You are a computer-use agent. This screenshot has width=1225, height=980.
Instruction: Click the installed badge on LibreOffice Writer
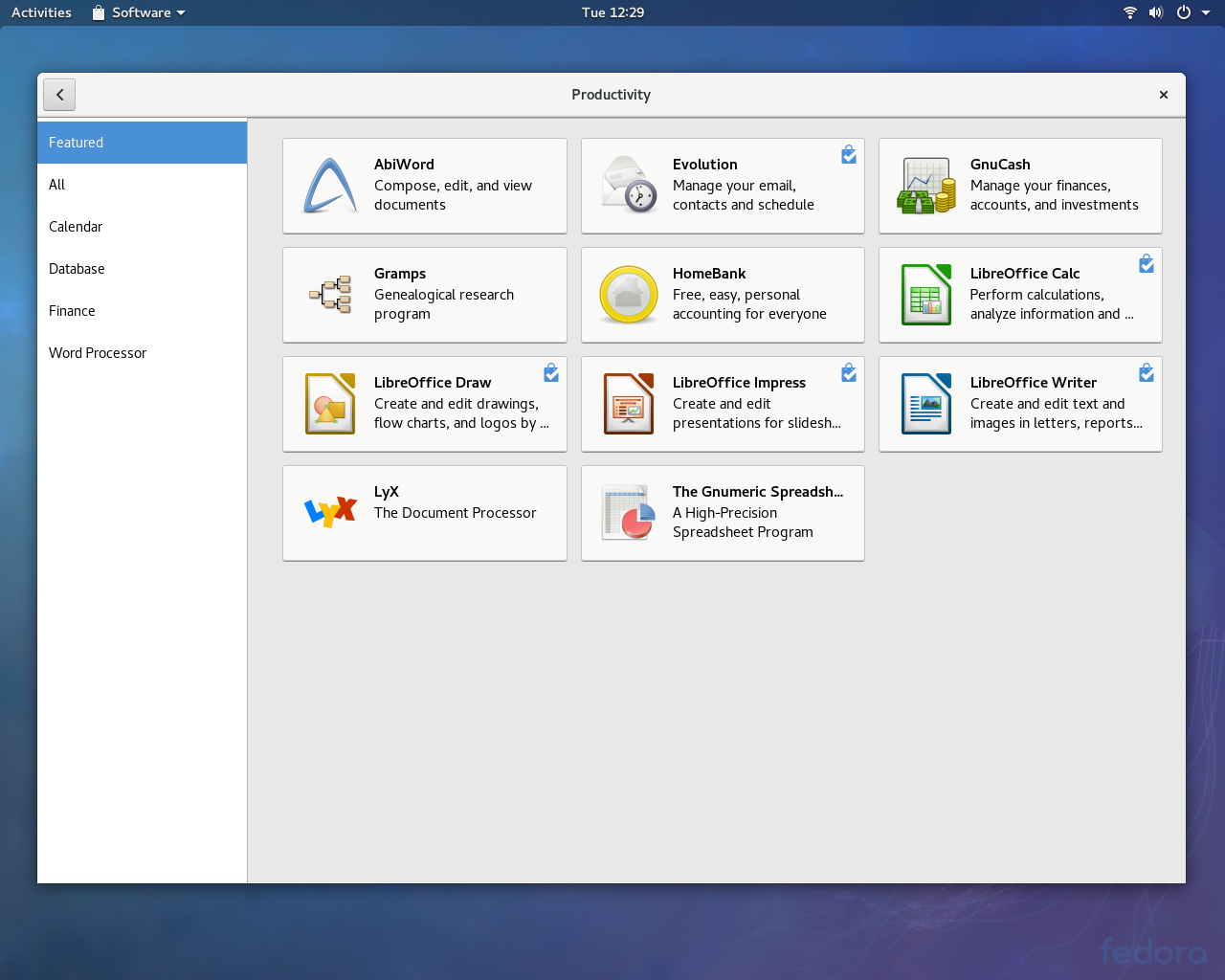pyautogui.click(x=1147, y=373)
